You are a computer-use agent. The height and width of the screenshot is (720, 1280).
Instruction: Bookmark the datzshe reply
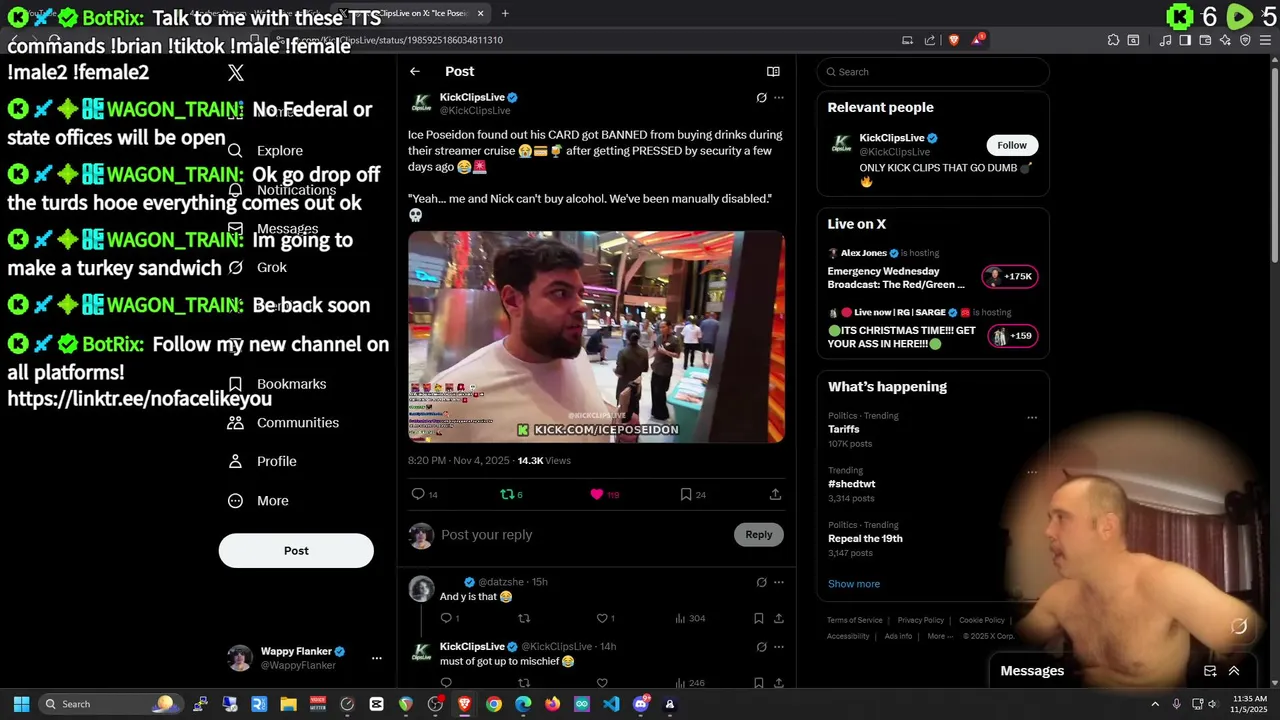pos(759,618)
